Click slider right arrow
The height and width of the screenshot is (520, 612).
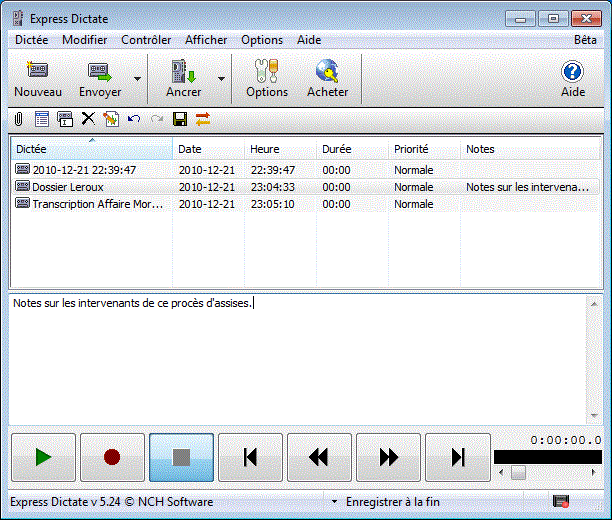(594, 473)
